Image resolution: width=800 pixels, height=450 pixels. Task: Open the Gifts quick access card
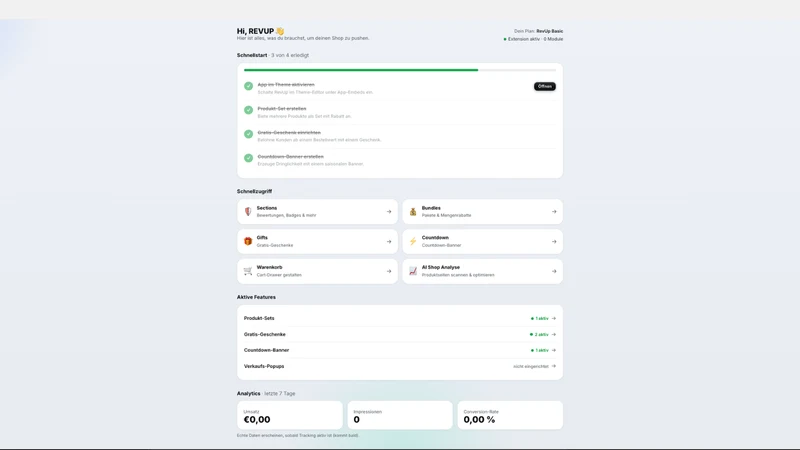click(x=317, y=241)
